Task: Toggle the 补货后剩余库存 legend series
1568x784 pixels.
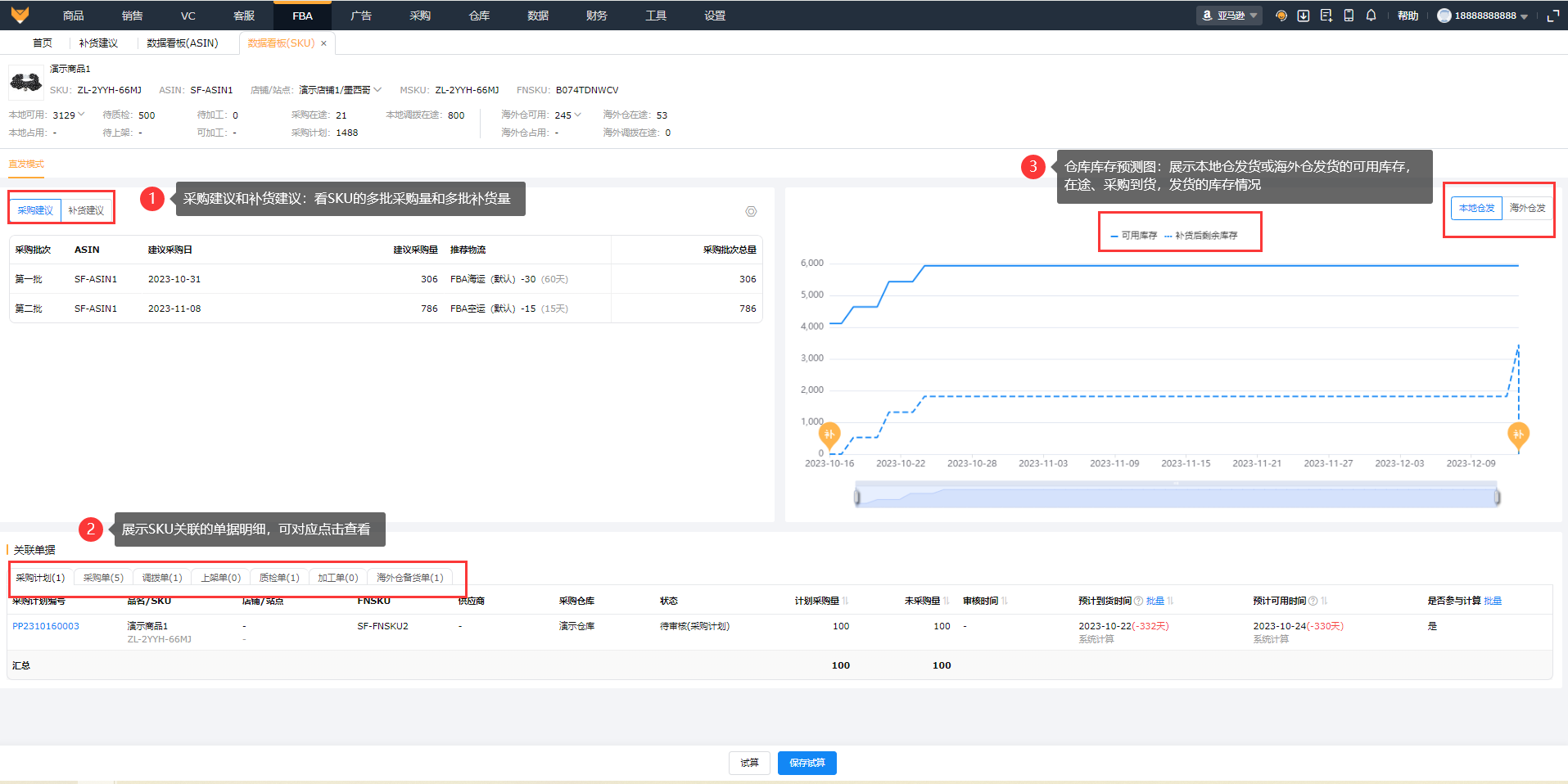Action: [1201, 236]
